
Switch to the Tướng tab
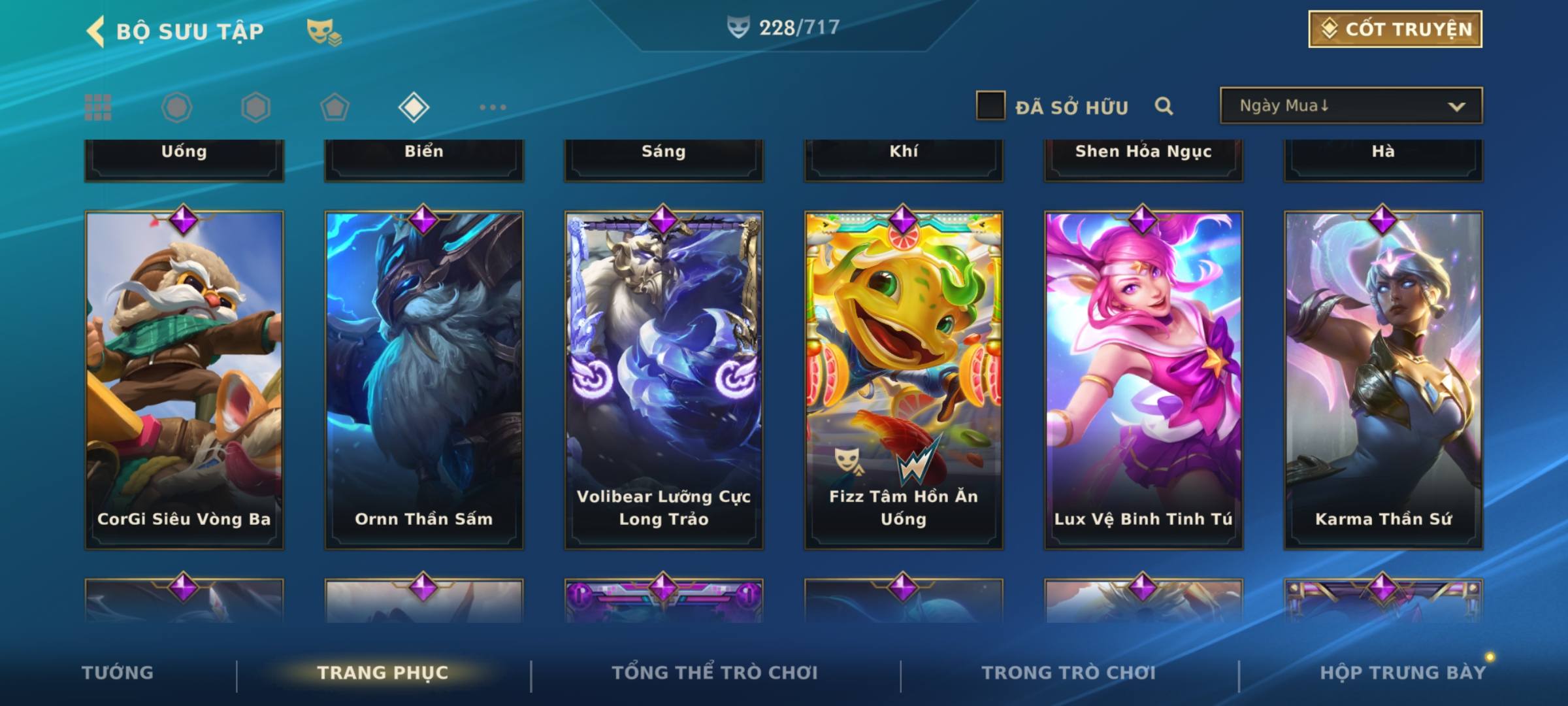pos(118,673)
